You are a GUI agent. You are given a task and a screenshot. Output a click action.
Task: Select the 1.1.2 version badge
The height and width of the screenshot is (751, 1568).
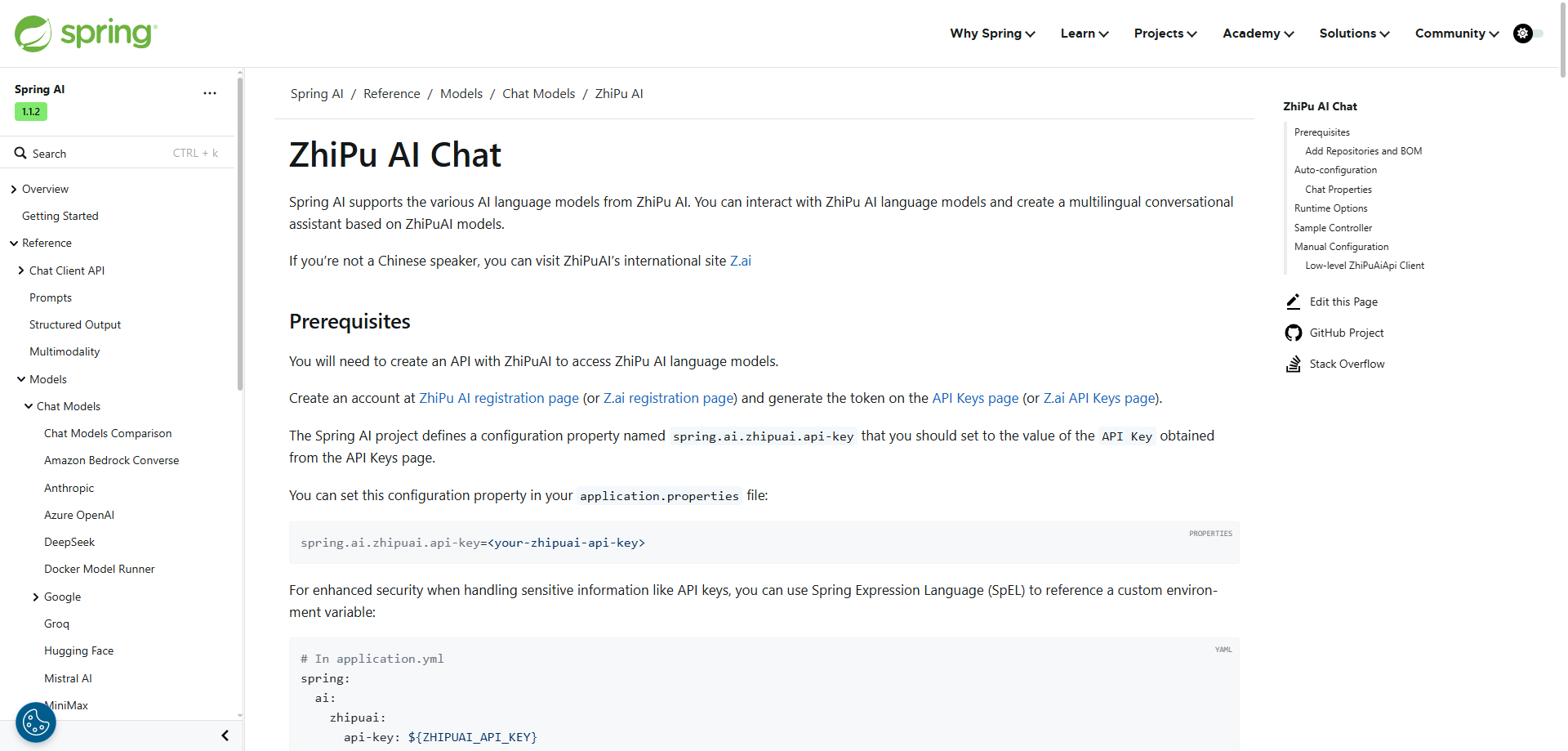31,112
